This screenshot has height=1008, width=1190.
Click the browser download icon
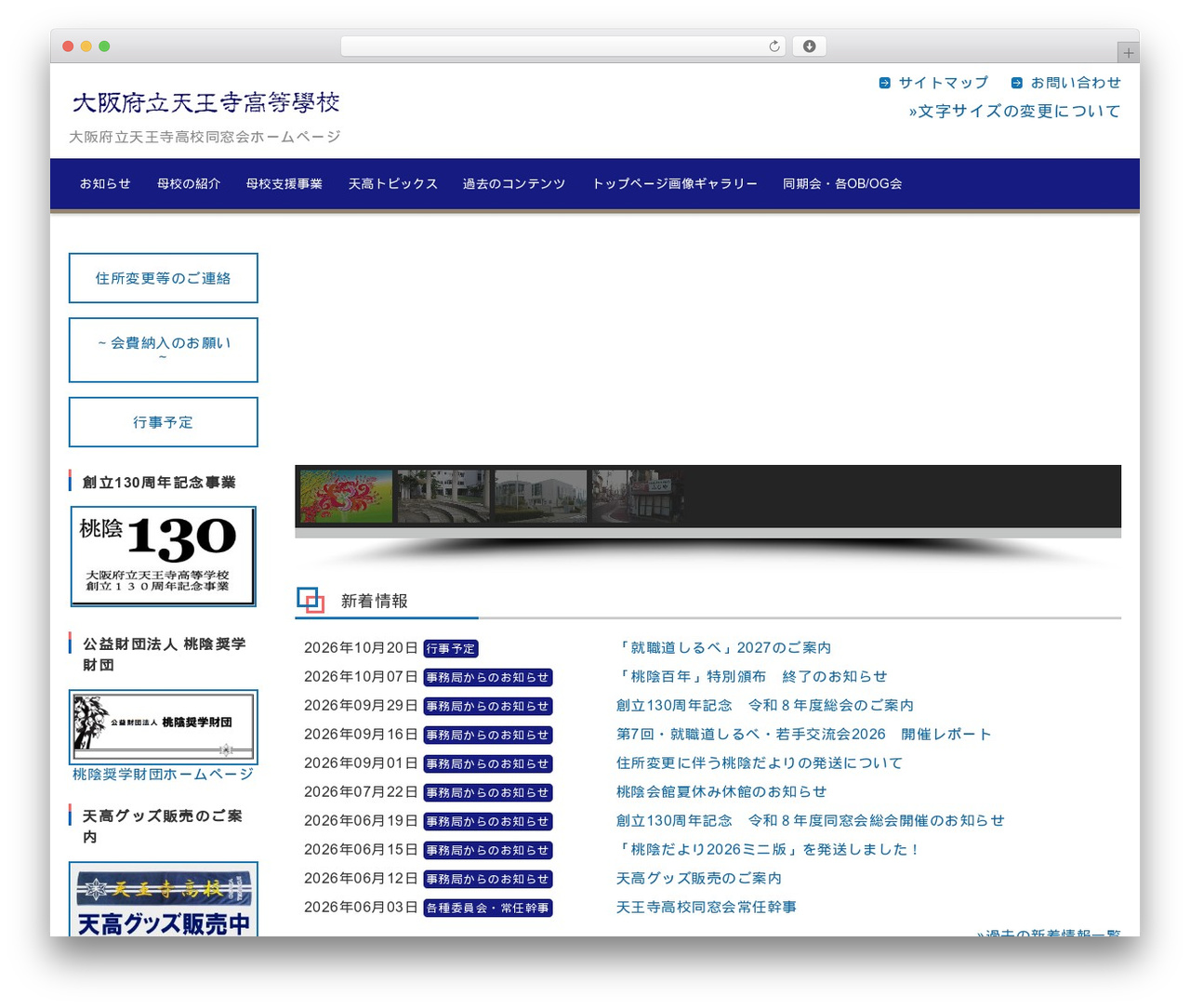(x=809, y=46)
